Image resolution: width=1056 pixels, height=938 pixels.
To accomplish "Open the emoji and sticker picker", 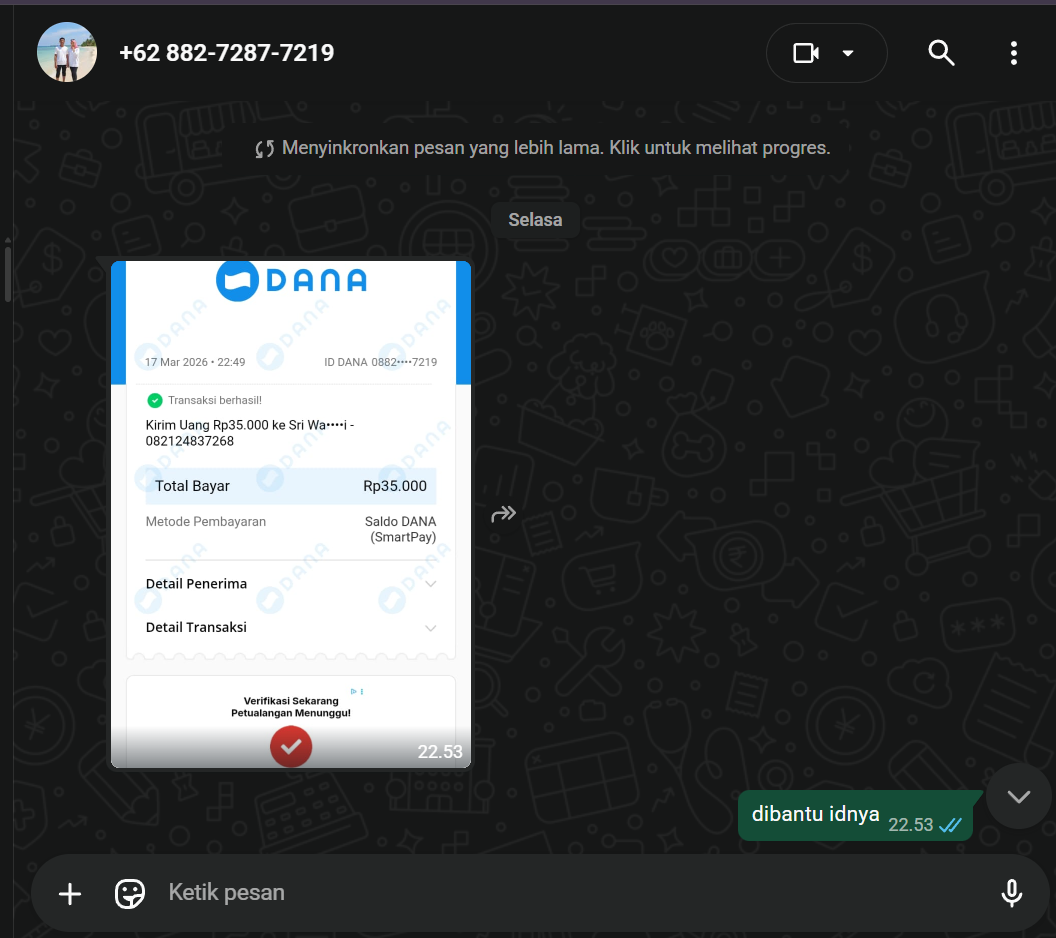I will tap(129, 894).
